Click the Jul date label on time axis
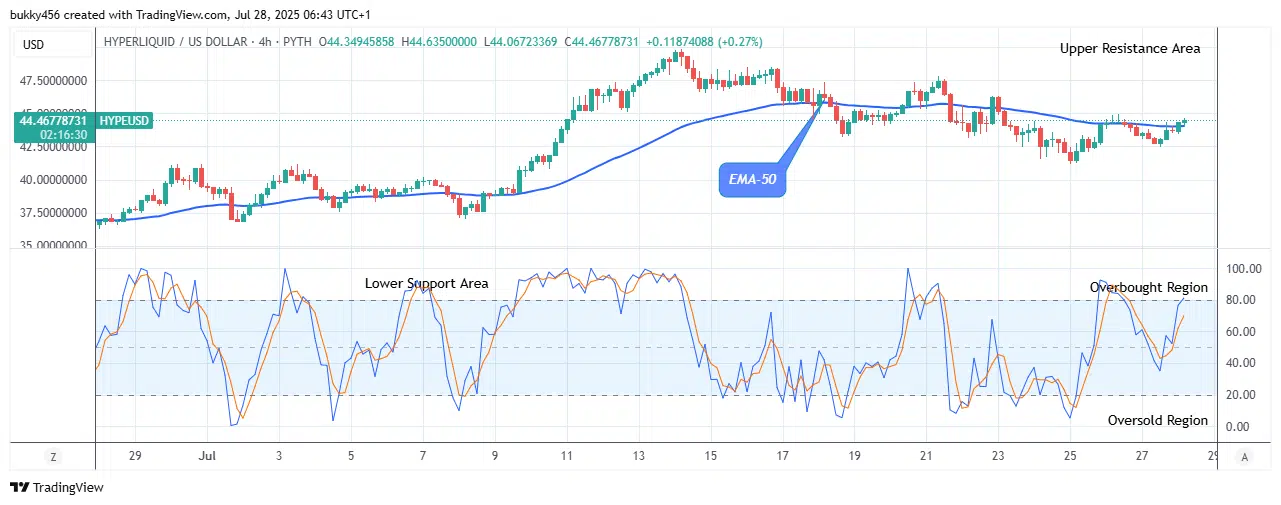Screen dimensions: 1281x505 (x=207, y=456)
